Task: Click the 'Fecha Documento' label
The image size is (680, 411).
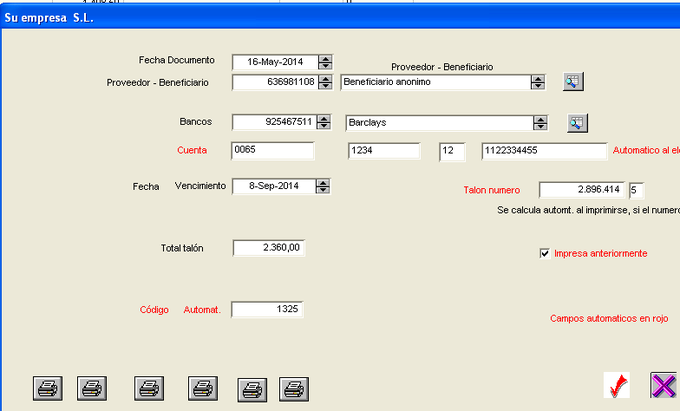Action: click(177, 60)
